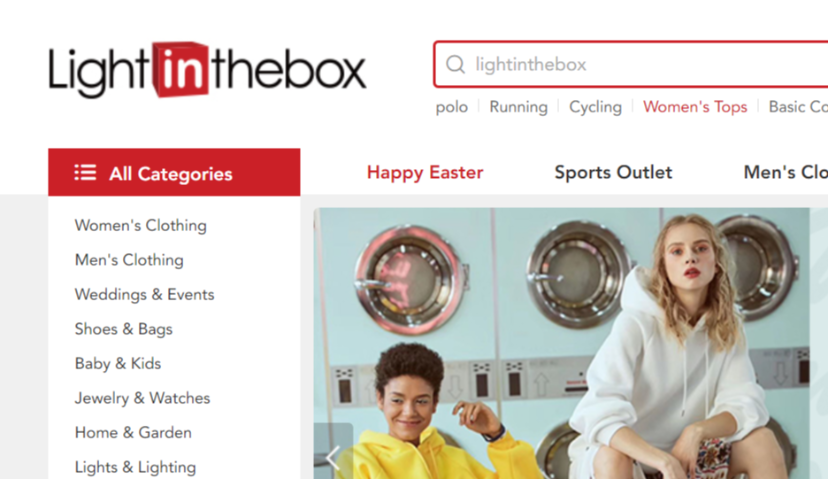
Task: Click the search magnifier icon
Action: pos(455,64)
